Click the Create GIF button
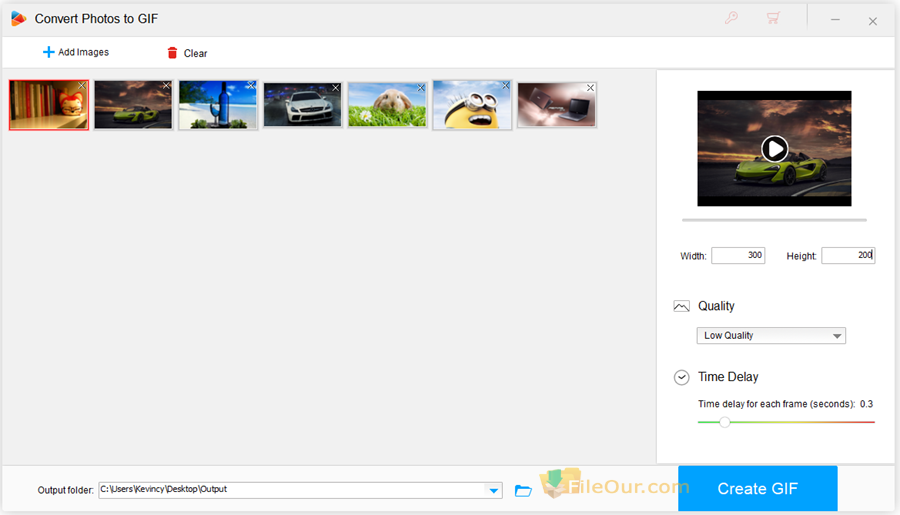Viewport: 900px width, 515px height. [x=758, y=489]
